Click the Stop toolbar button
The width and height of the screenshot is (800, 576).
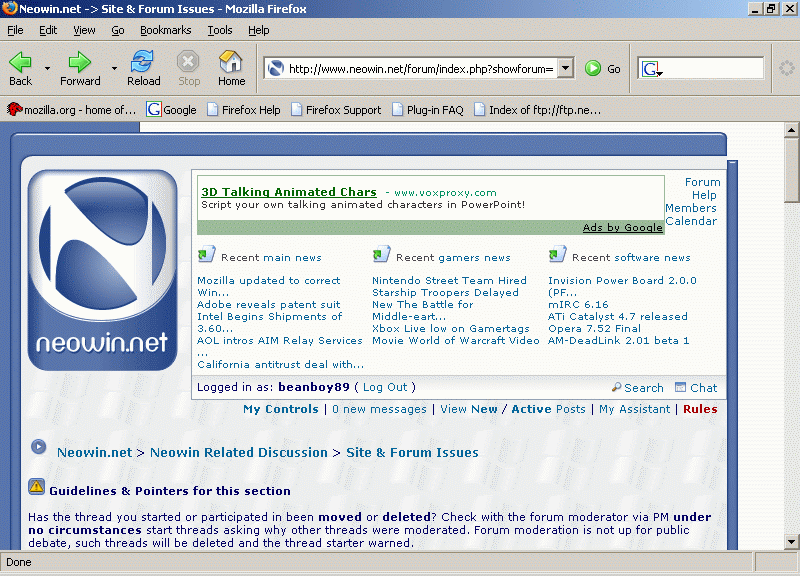click(x=189, y=68)
